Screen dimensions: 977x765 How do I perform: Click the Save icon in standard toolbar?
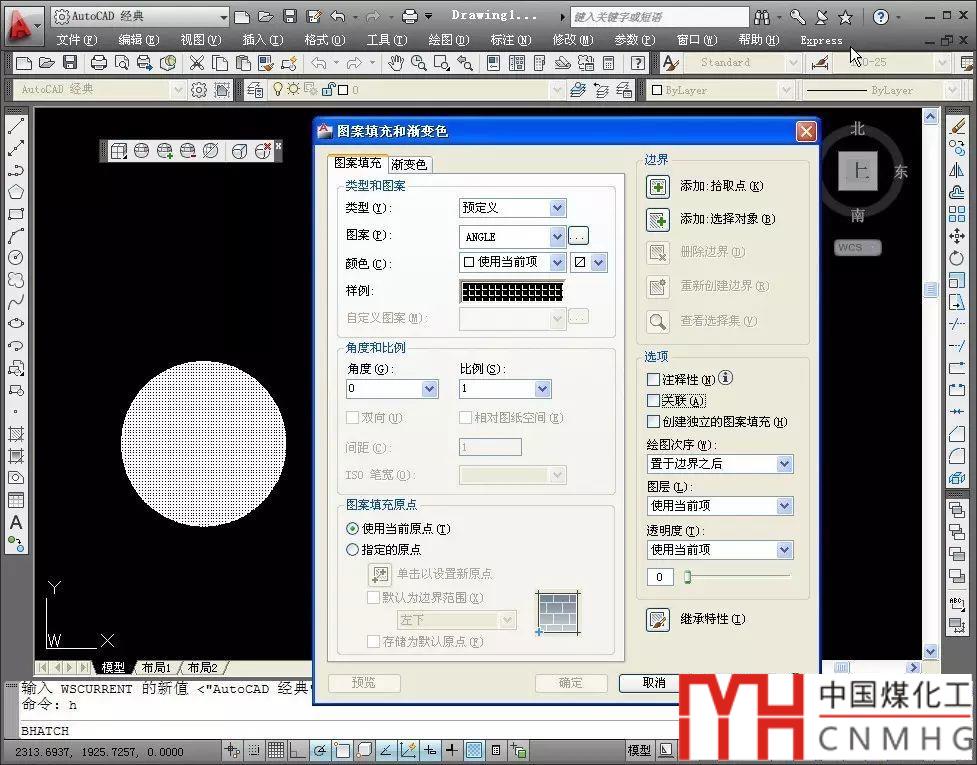click(70, 62)
